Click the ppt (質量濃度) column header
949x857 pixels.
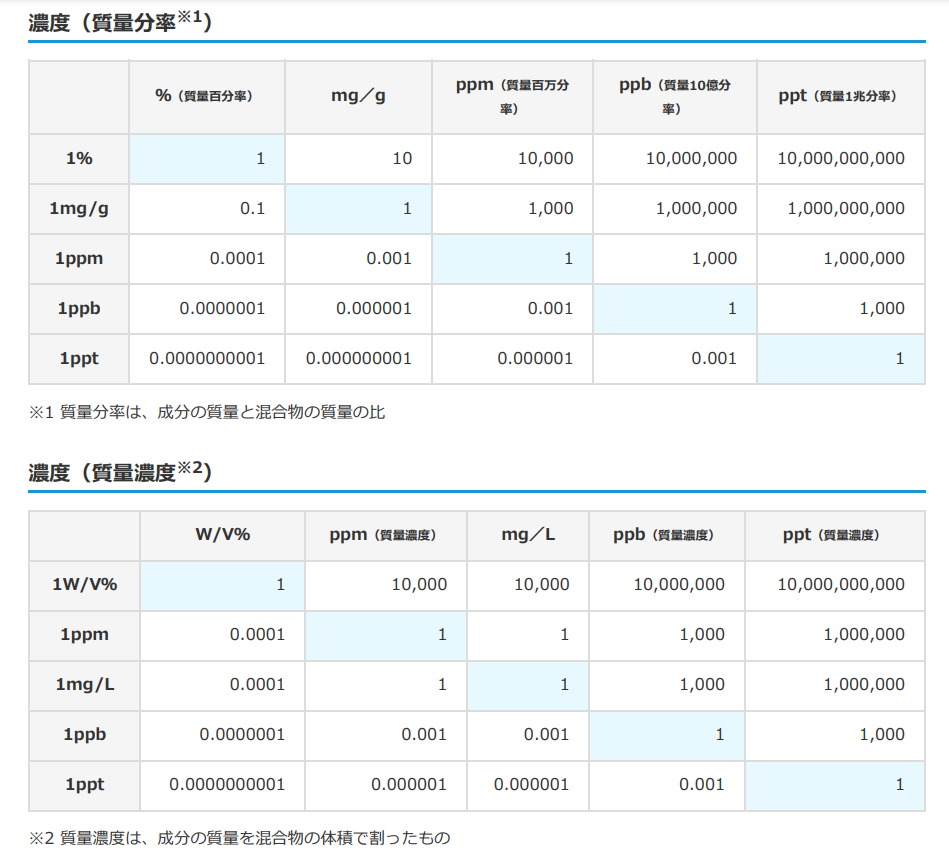pyautogui.click(x=833, y=535)
